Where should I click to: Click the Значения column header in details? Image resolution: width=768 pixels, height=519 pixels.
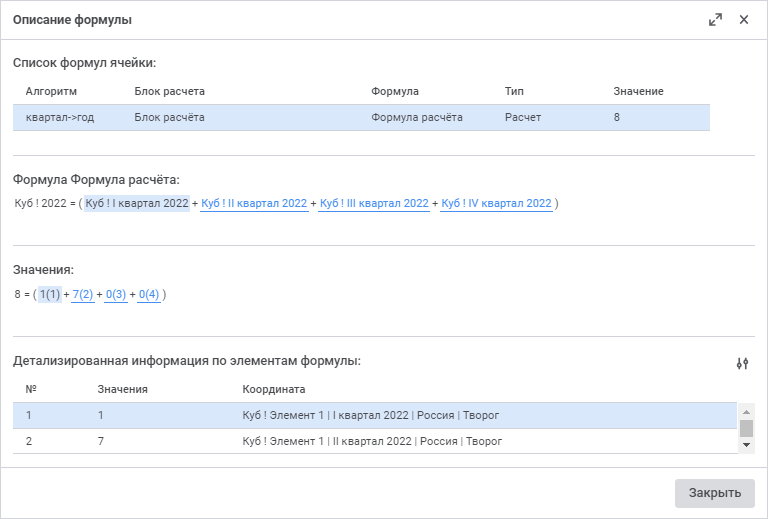click(x=123, y=389)
